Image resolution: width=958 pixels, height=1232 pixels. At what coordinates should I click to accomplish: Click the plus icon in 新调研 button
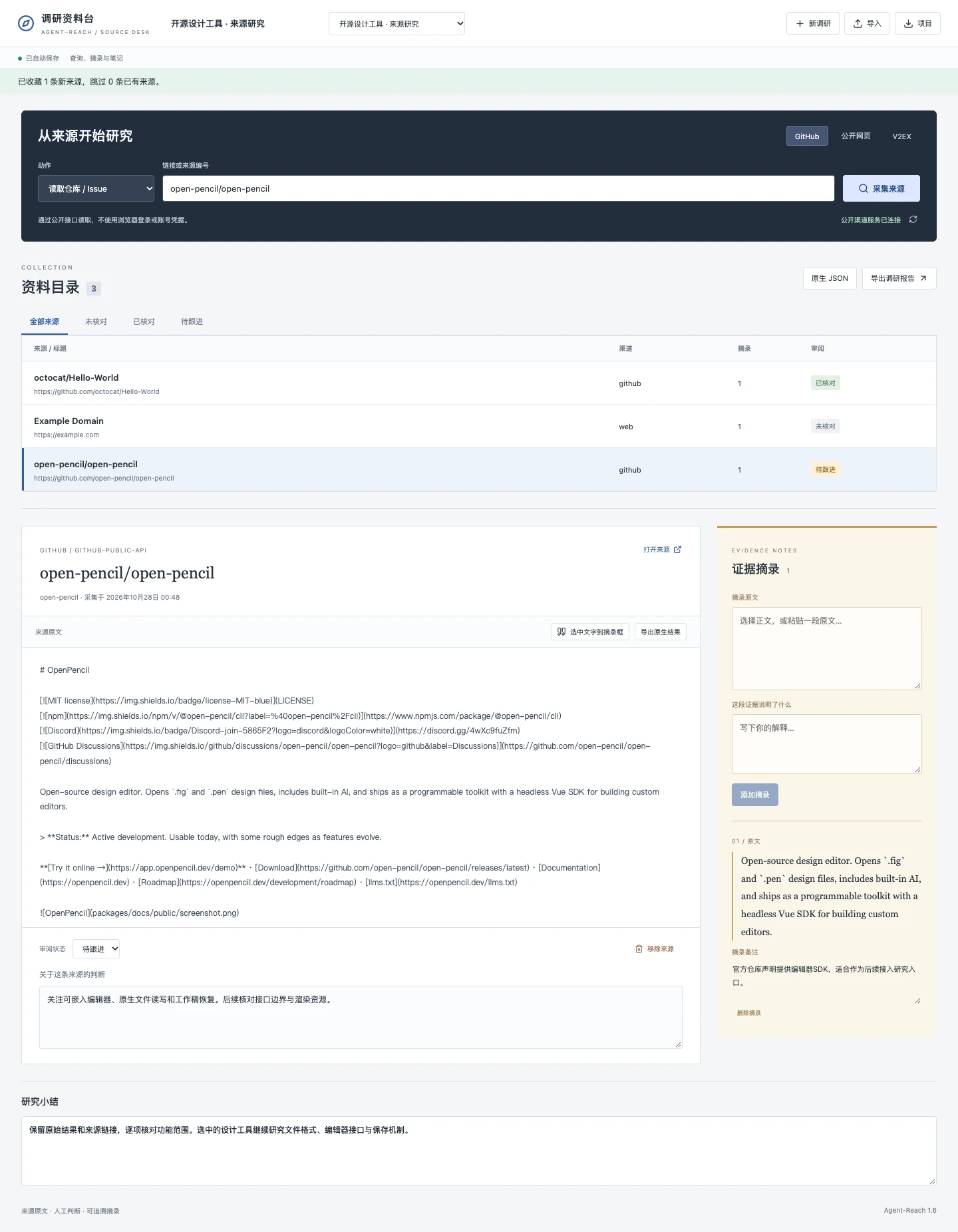(x=800, y=23)
